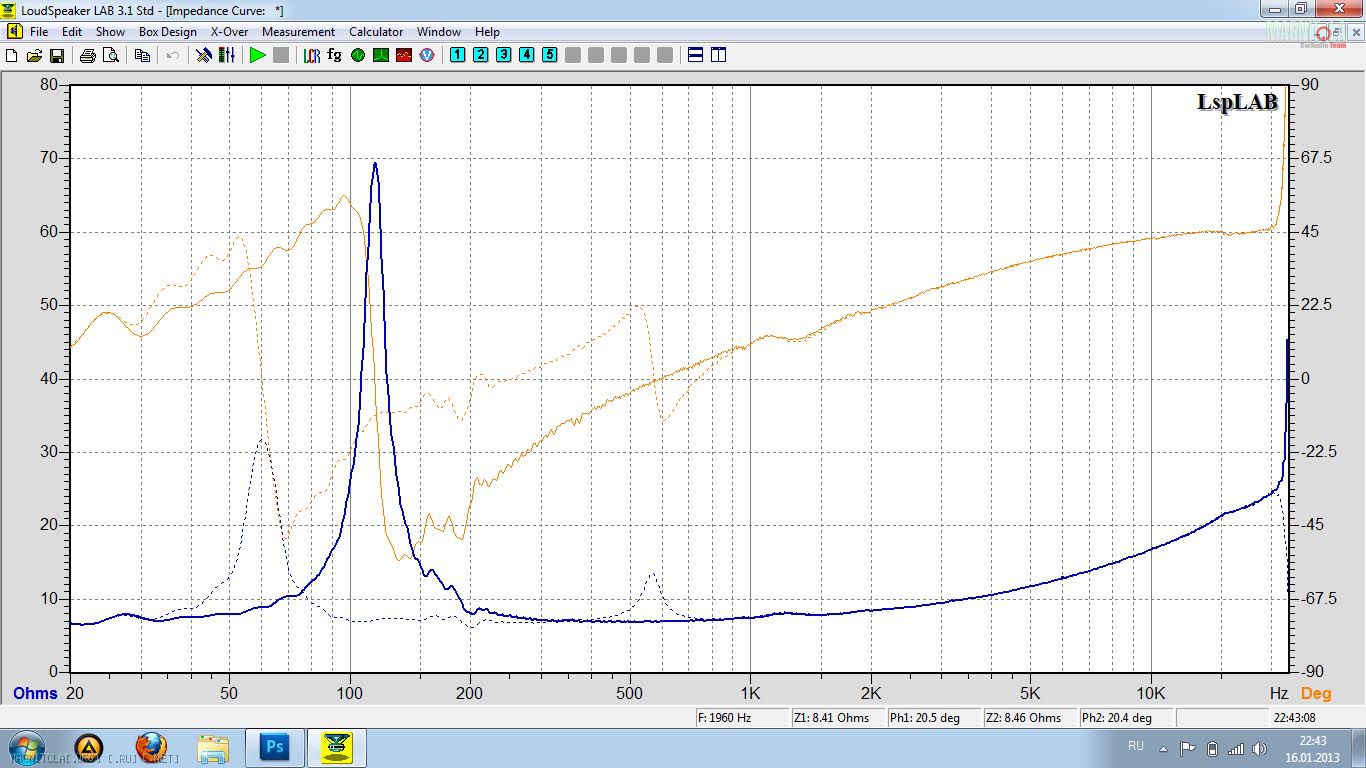This screenshot has height=768, width=1366.
Task: Open the Show menu
Action: click(110, 32)
